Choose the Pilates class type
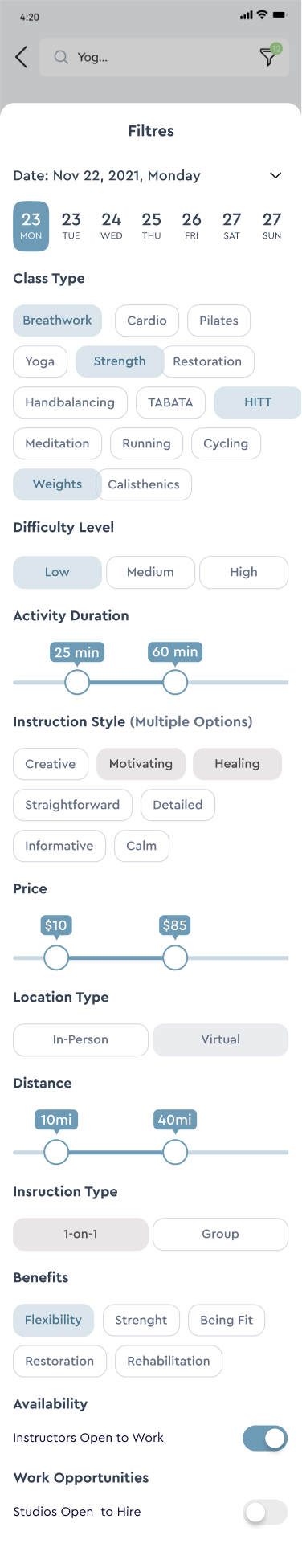Viewport: 302px width, 1568px height. click(218, 321)
